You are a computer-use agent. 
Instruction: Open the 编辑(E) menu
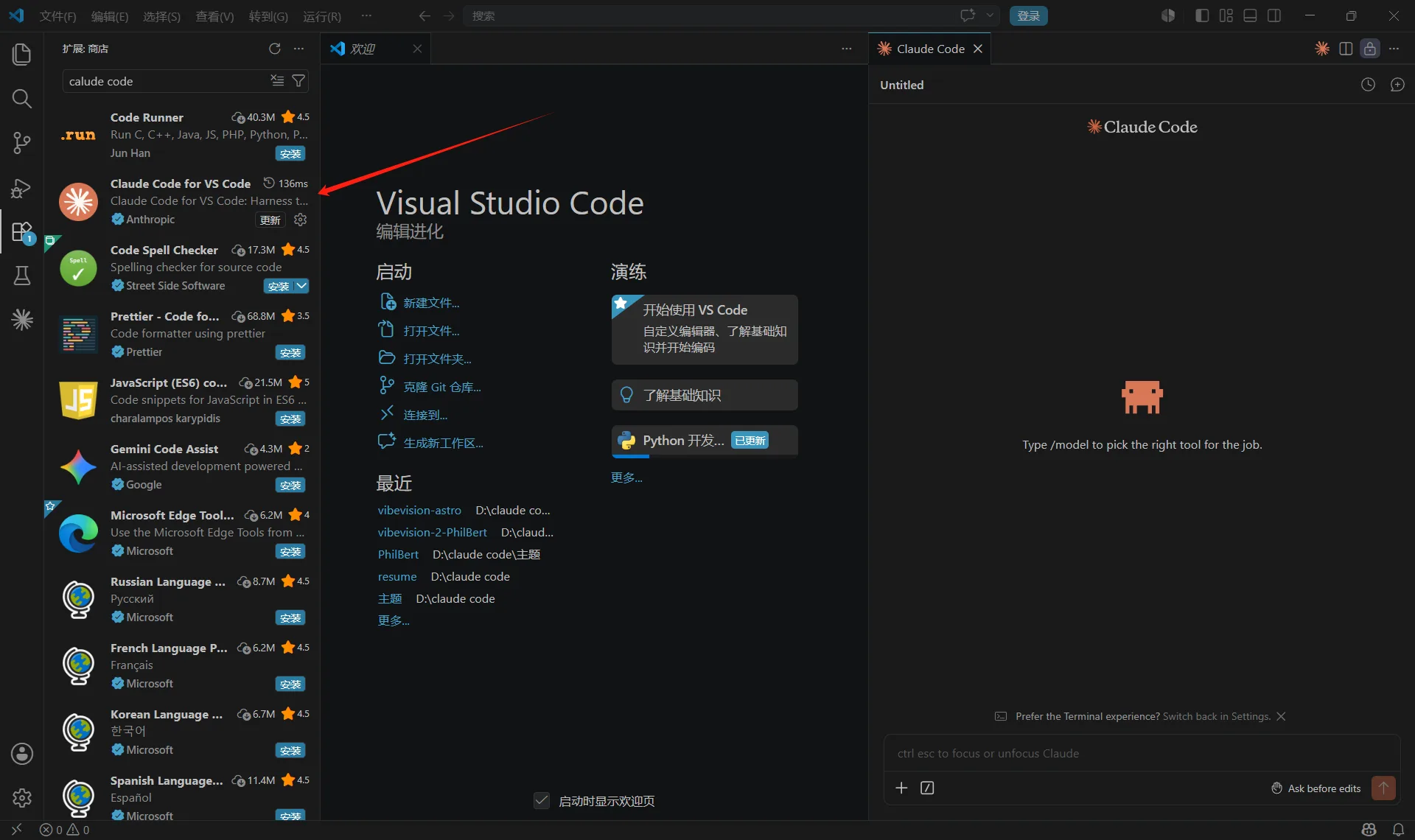(x=110, y=16)
